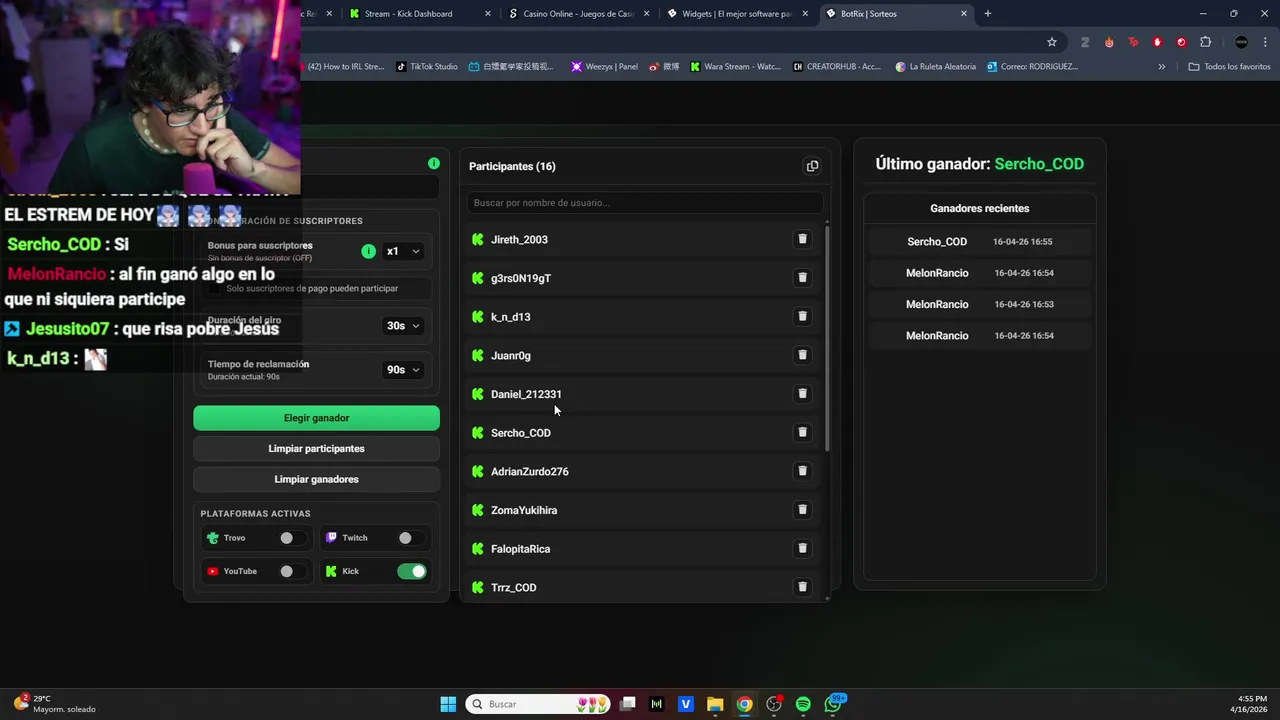Click subscriber bonus green info icon

[368, 251]
